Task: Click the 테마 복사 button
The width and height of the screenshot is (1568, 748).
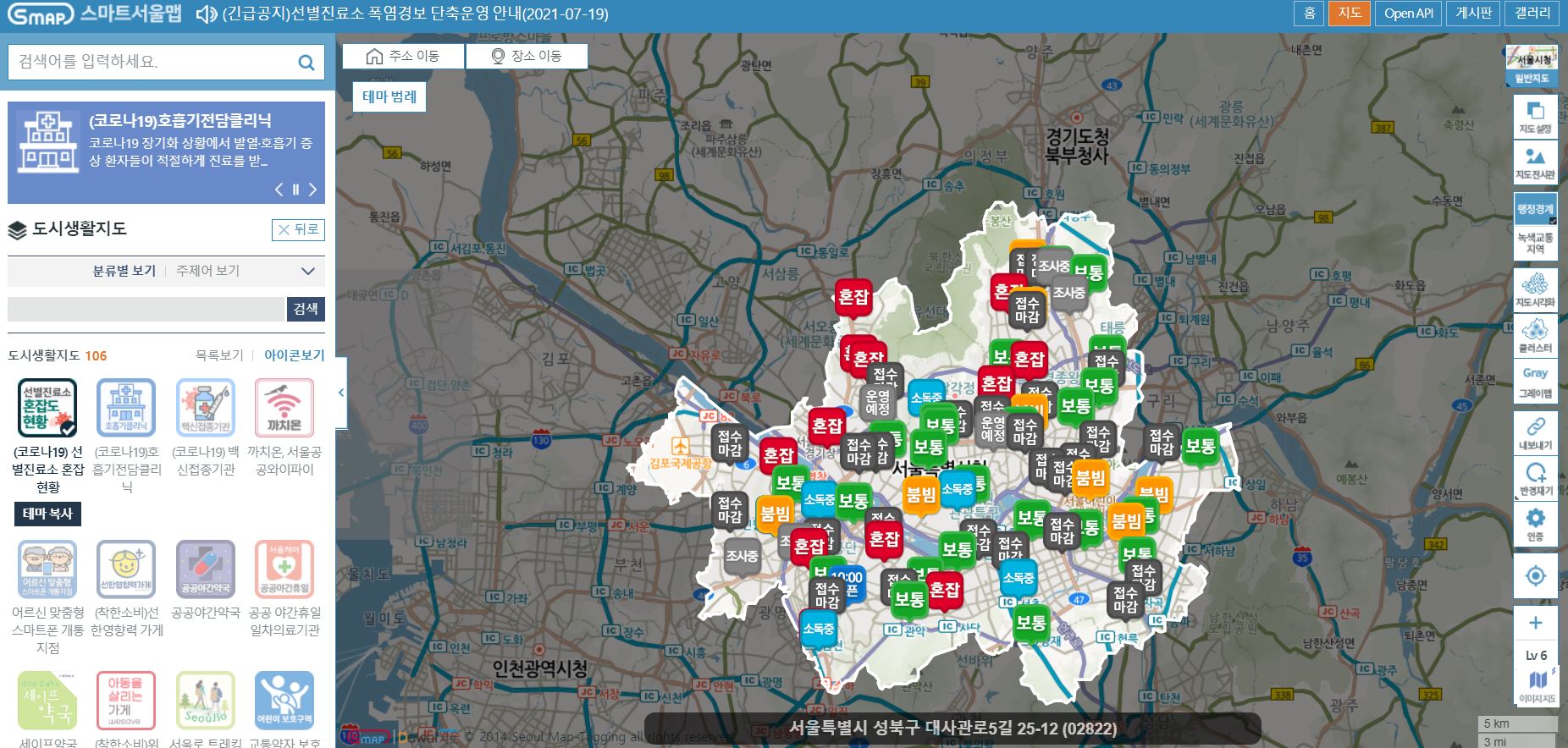Action: (x=47, y=514)
